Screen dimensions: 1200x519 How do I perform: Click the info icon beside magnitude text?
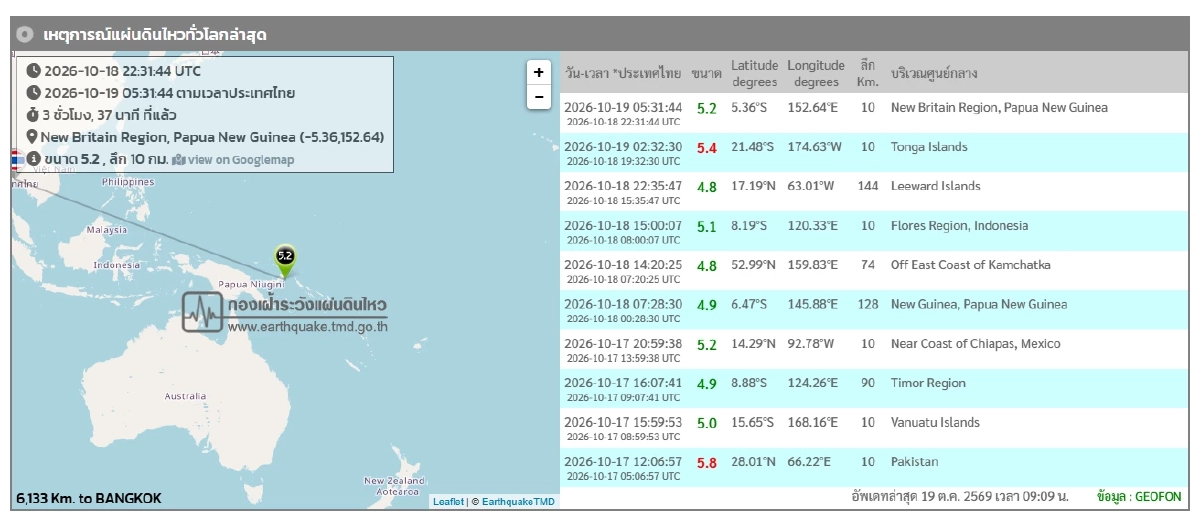tap(33, 159)
